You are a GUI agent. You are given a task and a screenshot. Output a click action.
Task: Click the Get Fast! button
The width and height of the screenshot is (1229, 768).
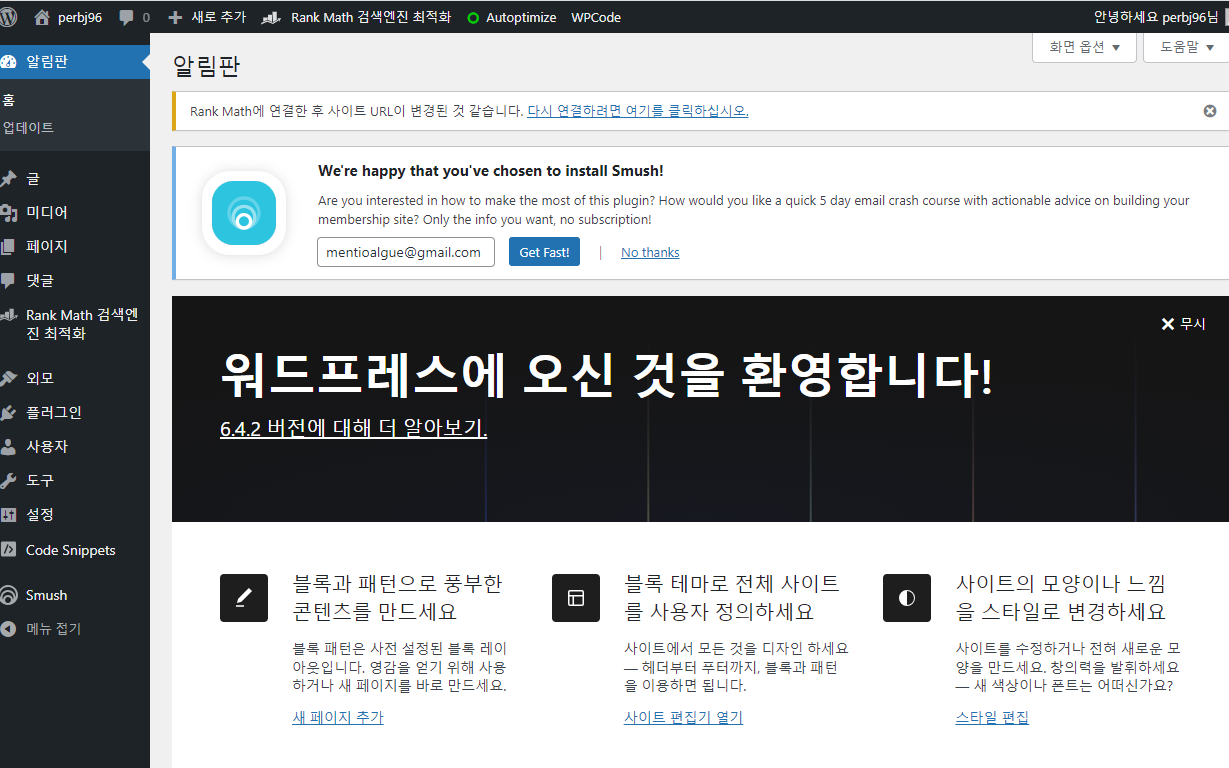point(544,252)
